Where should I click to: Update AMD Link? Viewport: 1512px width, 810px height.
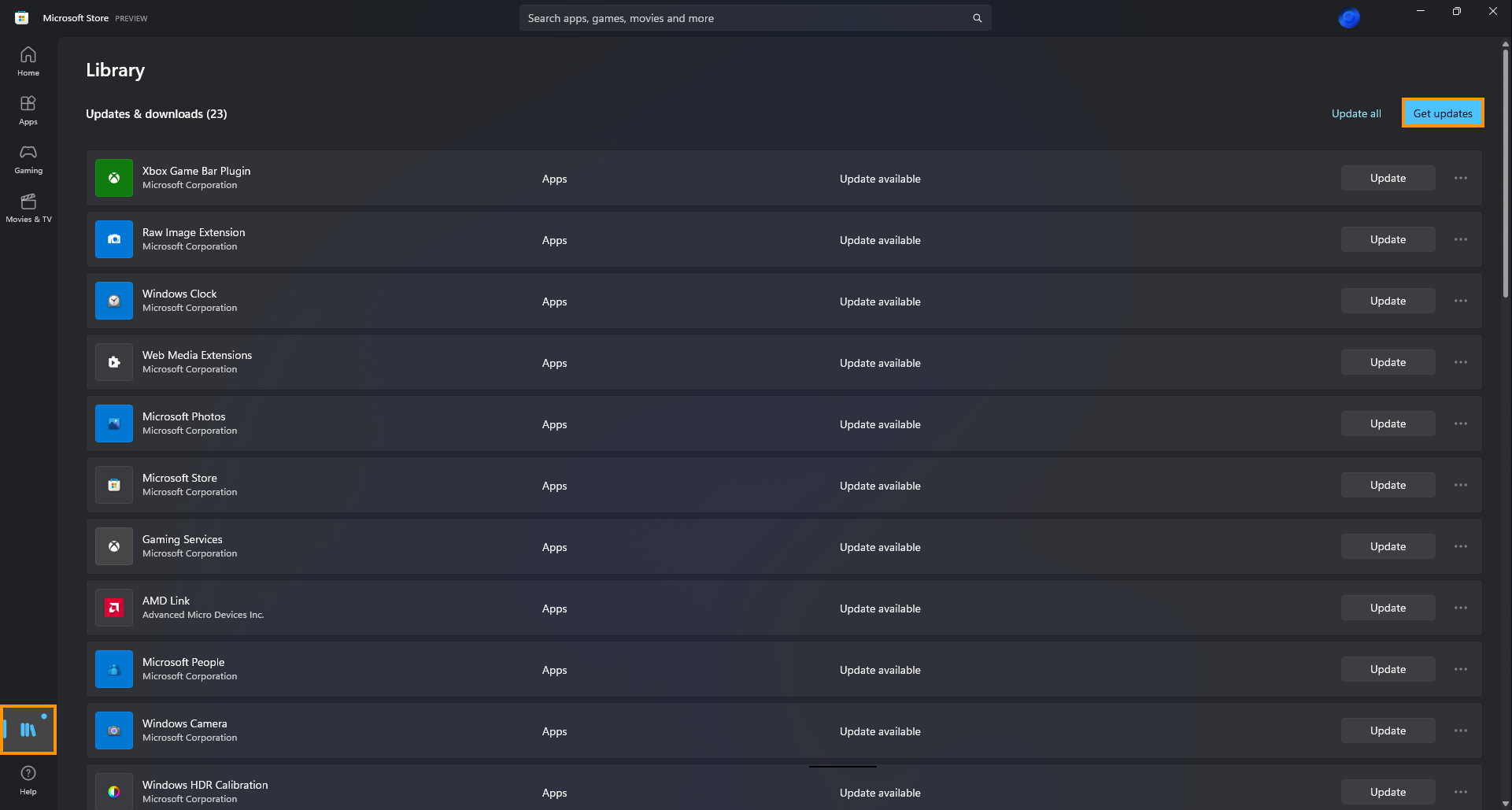pyautogui.click(x=1388, y=608)
